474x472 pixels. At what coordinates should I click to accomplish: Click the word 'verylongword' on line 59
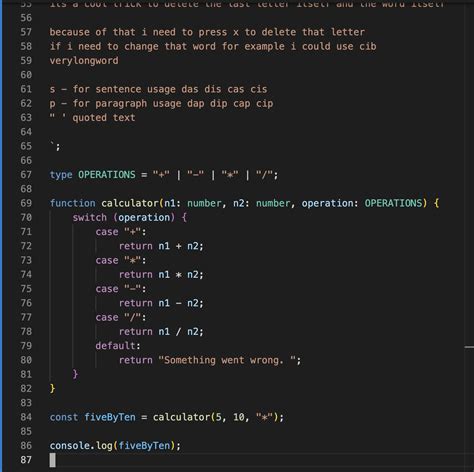[x=84, y=61]
